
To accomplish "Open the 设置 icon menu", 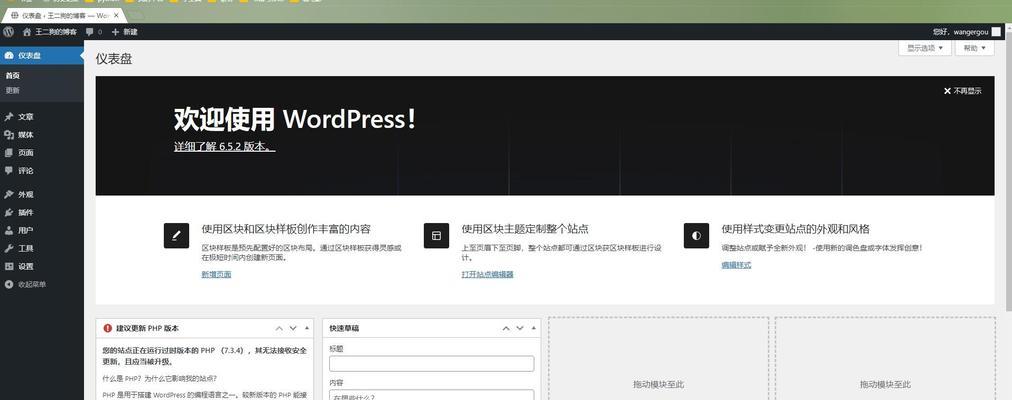I will point(8,266).
